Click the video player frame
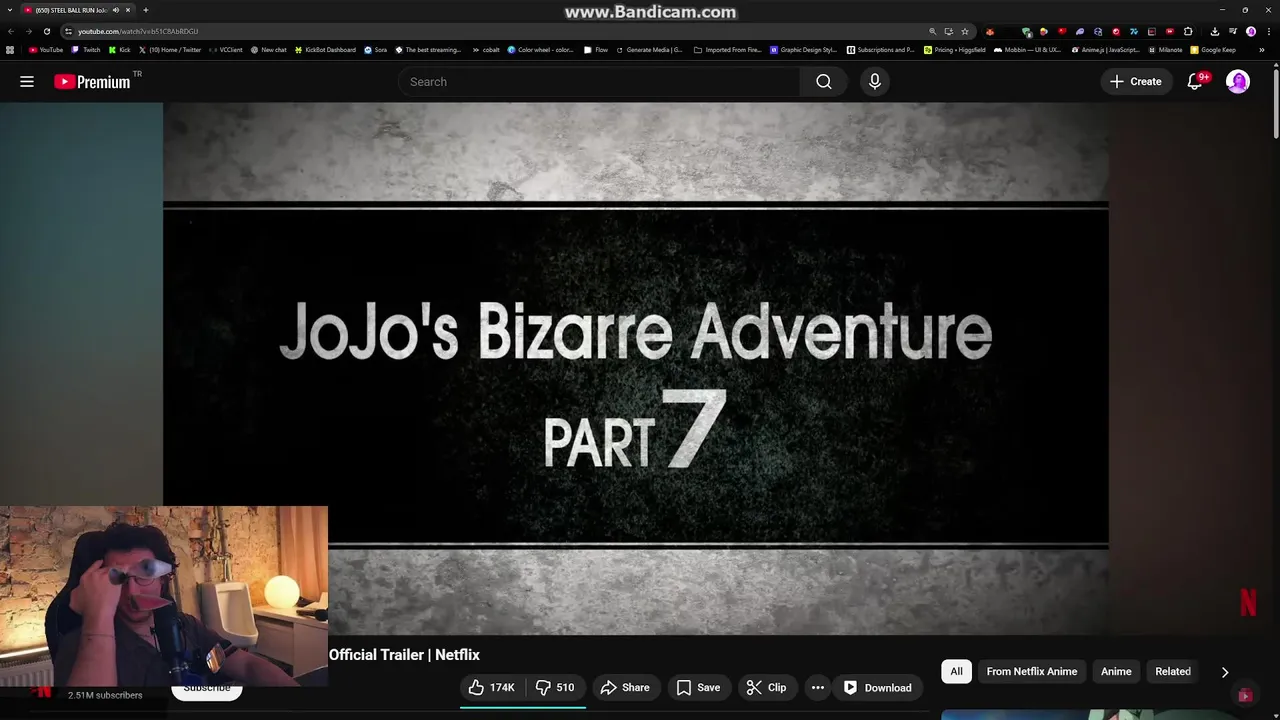Image resolution: width=1280 pixels, height=720 pixels. point(636,368)
